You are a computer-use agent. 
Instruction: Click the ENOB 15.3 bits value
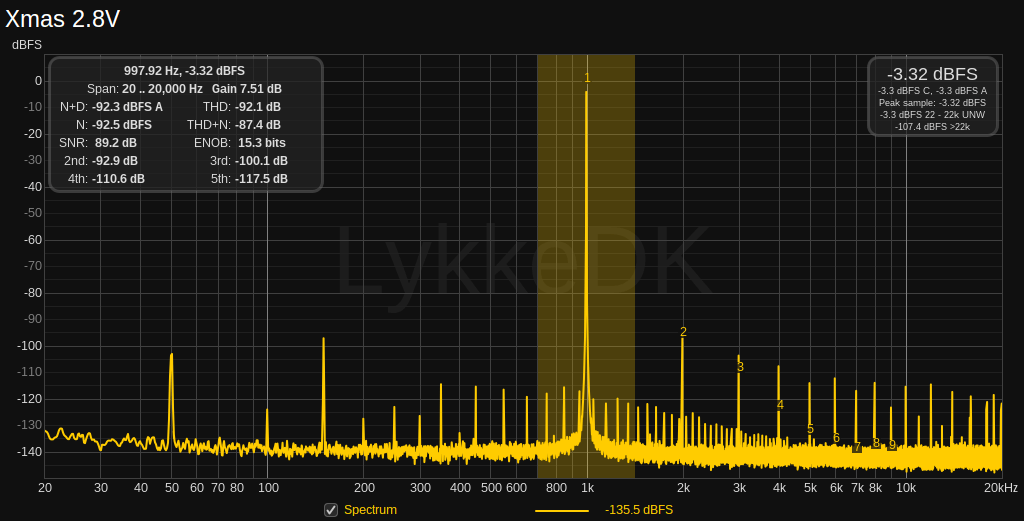click(x=262, y=142)
